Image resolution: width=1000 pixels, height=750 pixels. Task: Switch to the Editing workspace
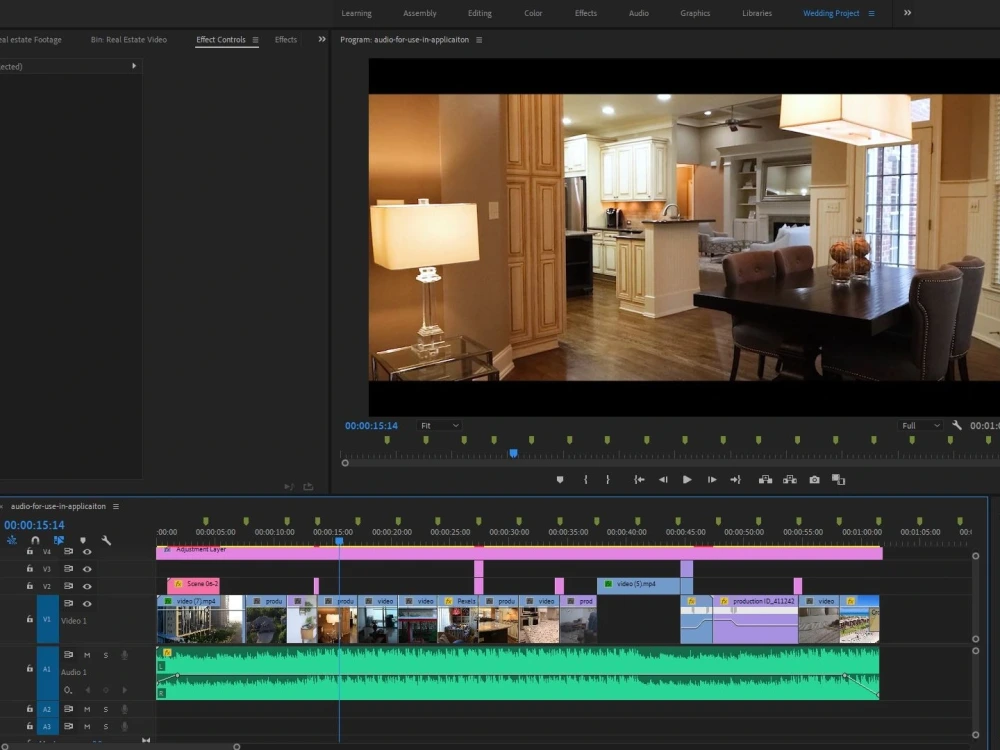pos(480,13)
